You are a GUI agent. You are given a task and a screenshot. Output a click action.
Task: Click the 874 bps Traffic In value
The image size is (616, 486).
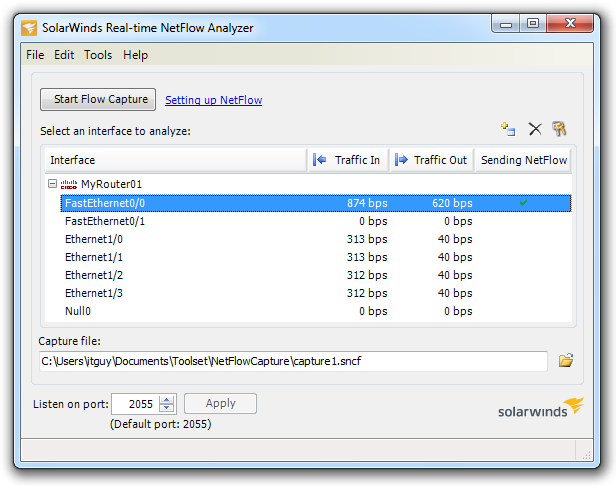click(x=367, y=203)
